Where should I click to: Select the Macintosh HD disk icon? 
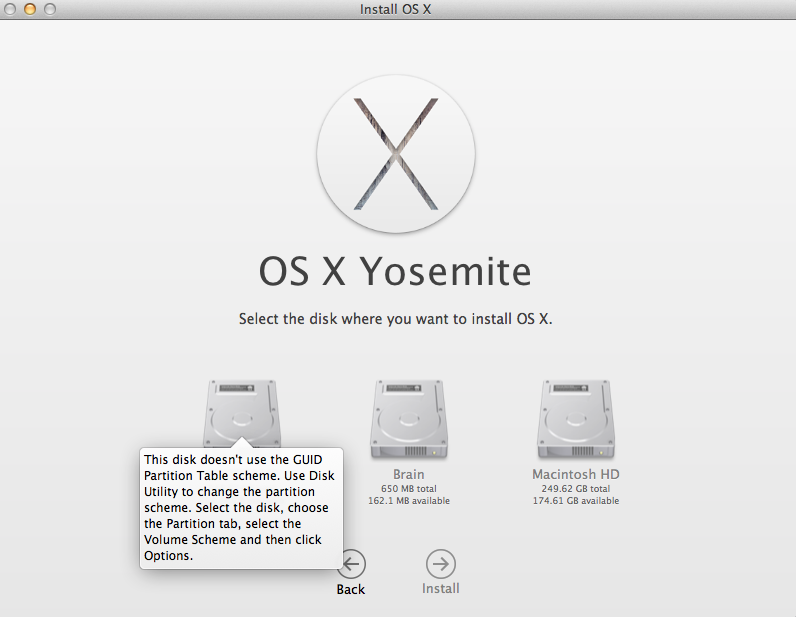[576, 419]
